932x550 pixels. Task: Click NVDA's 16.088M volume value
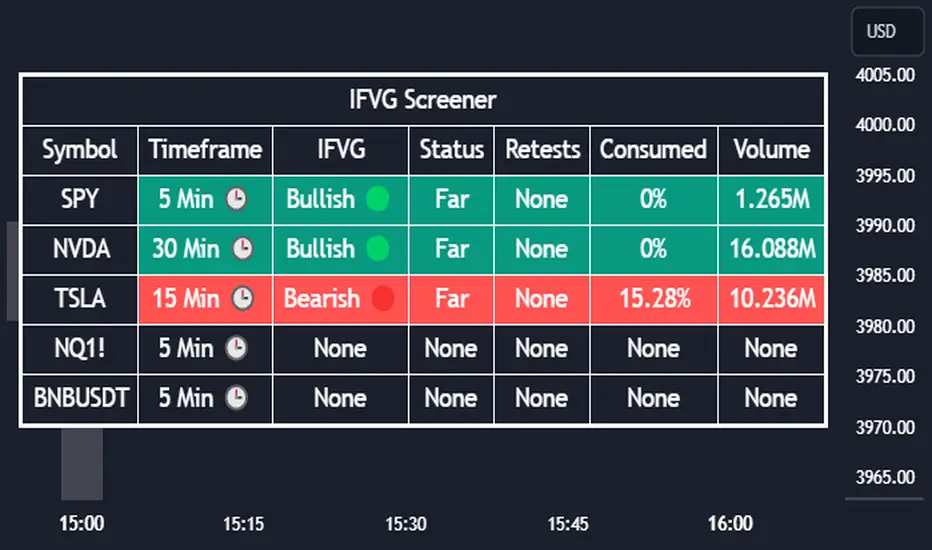click(x=771, y=249)
